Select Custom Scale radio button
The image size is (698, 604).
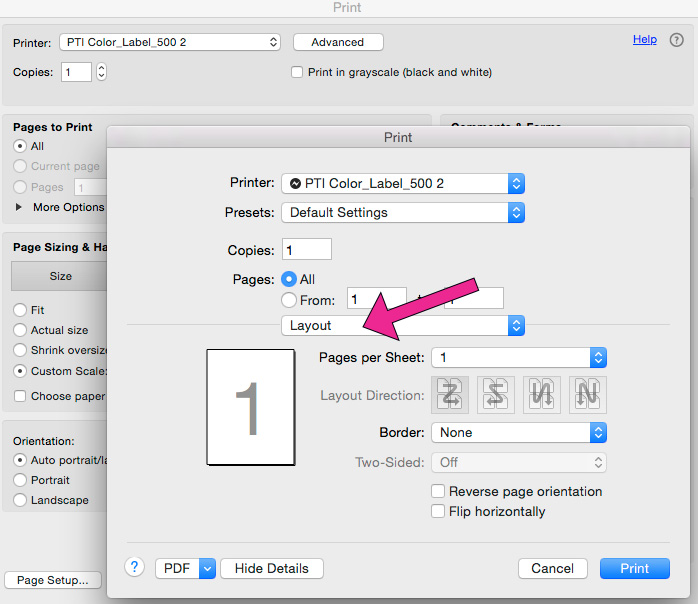pos(20,371)
